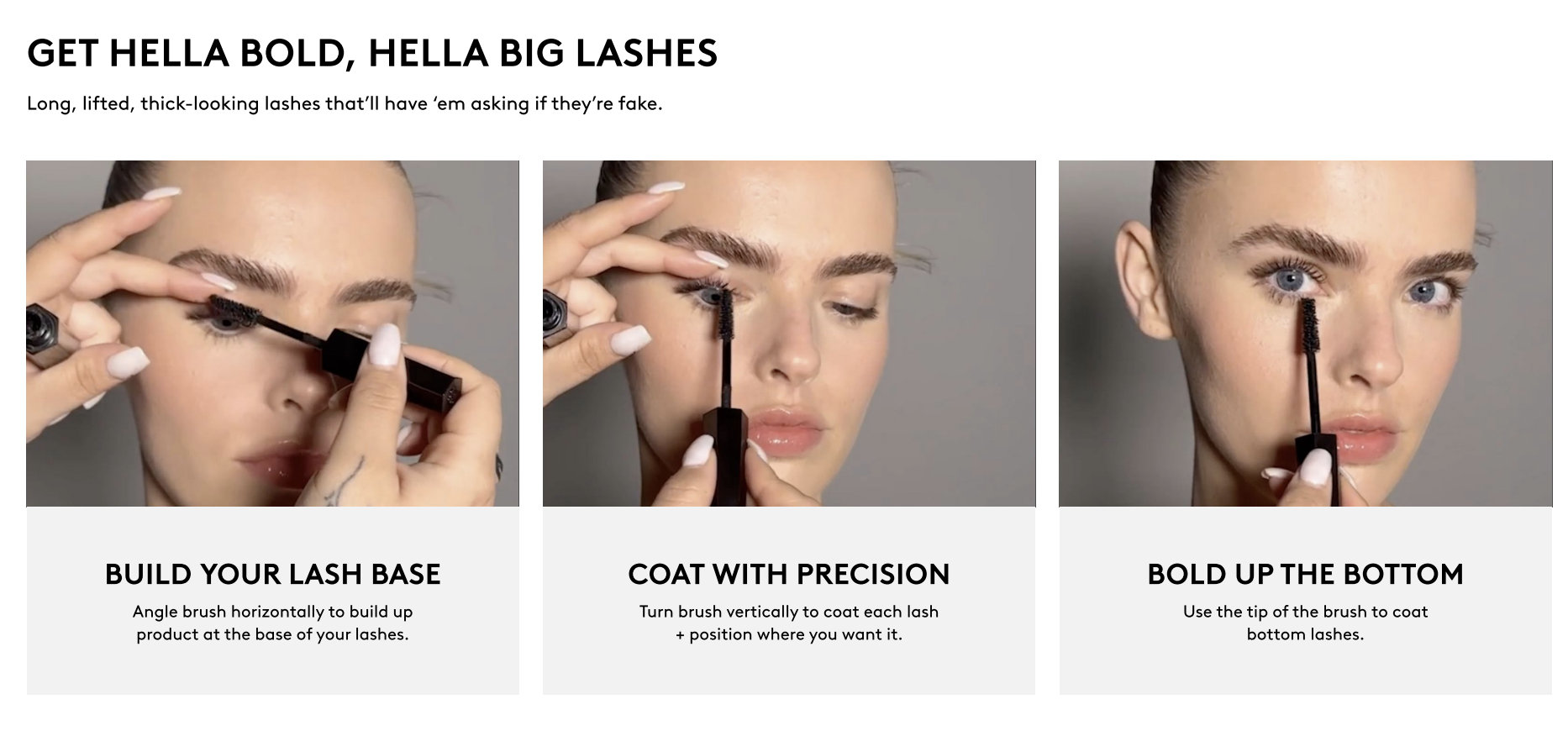Click the gray caption card under third image
Viewport: 1568px width, 736px height.
(x=1305, y=601)
